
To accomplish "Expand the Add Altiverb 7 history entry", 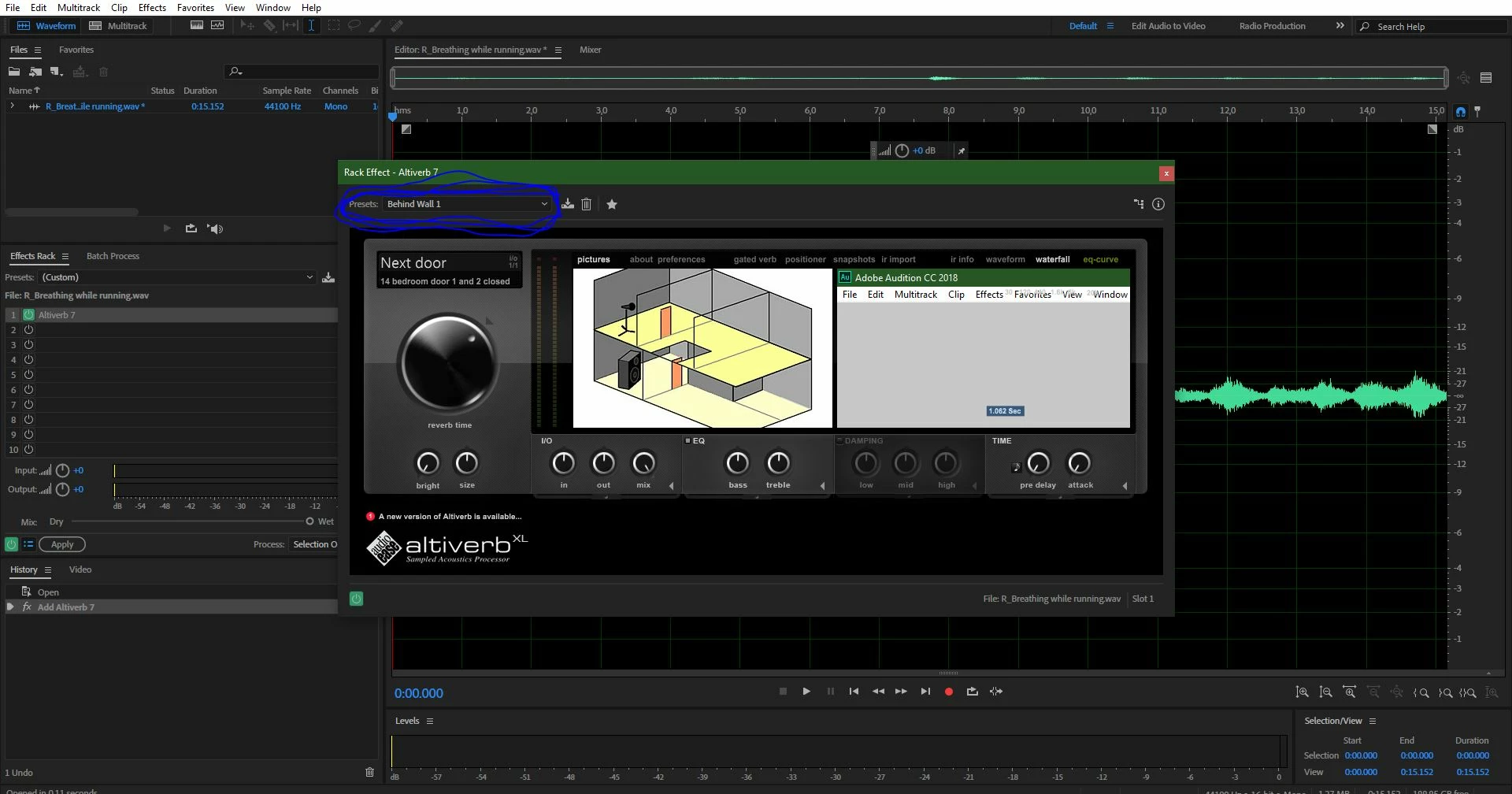I will click(x=10, y=607).
